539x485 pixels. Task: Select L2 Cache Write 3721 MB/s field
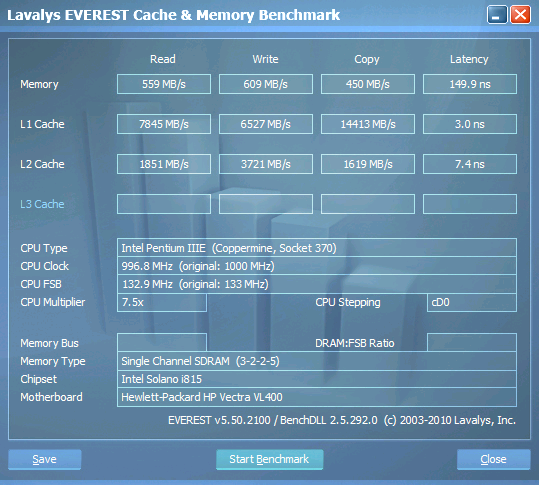[x=266, y=164]
